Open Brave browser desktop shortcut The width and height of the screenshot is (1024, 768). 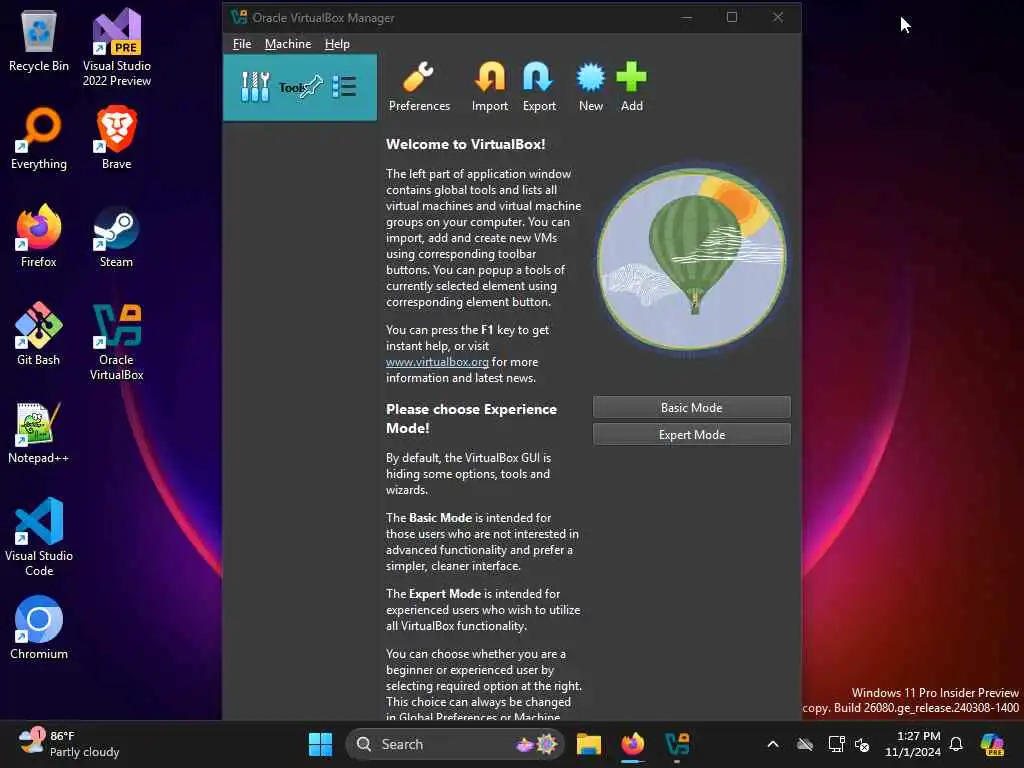click(x=116, y=138)
